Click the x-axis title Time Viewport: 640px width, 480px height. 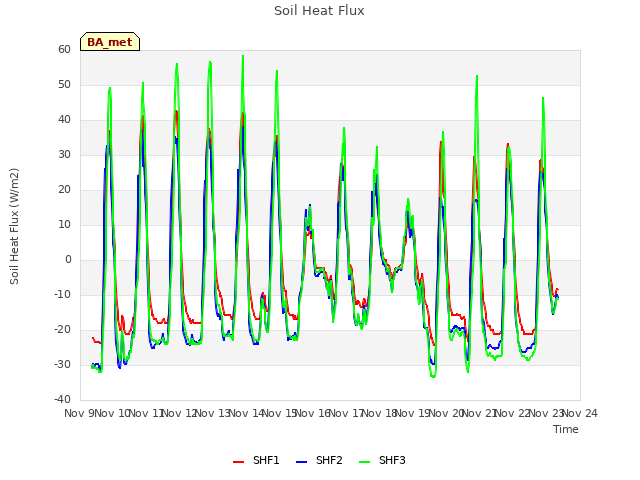coord(566,429)
